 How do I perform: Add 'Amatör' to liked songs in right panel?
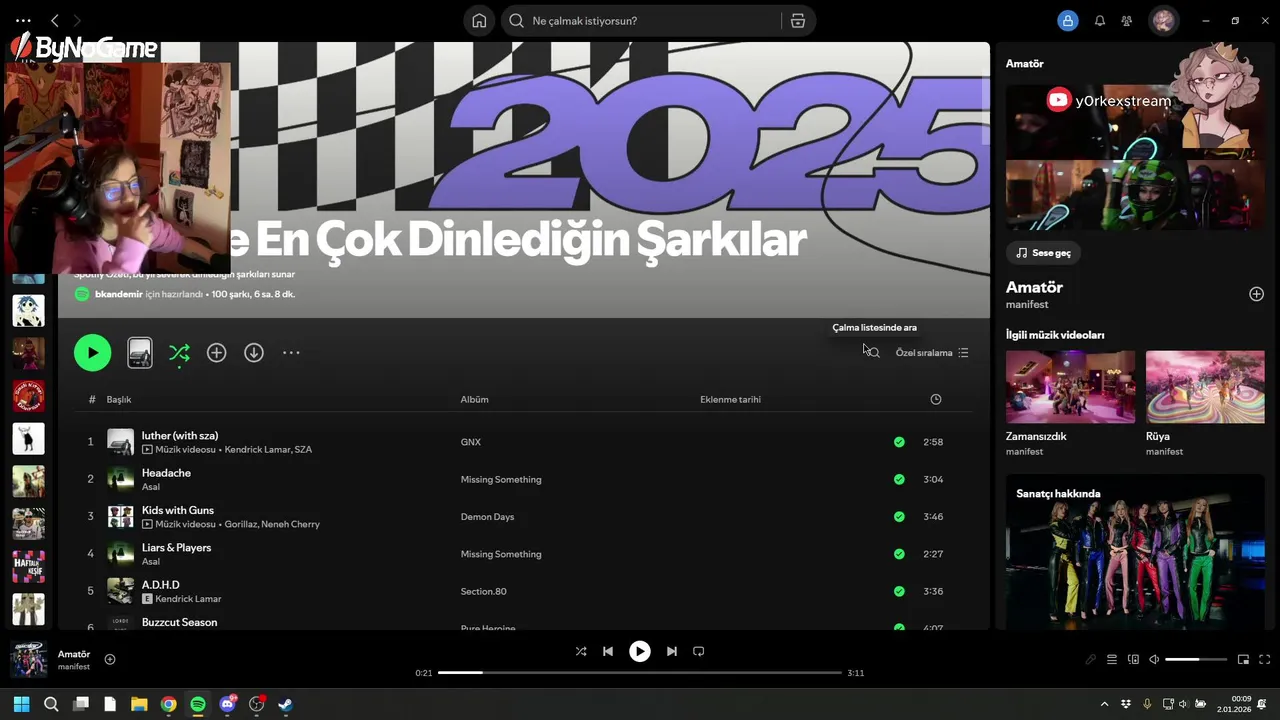[x=1256, y=294]
